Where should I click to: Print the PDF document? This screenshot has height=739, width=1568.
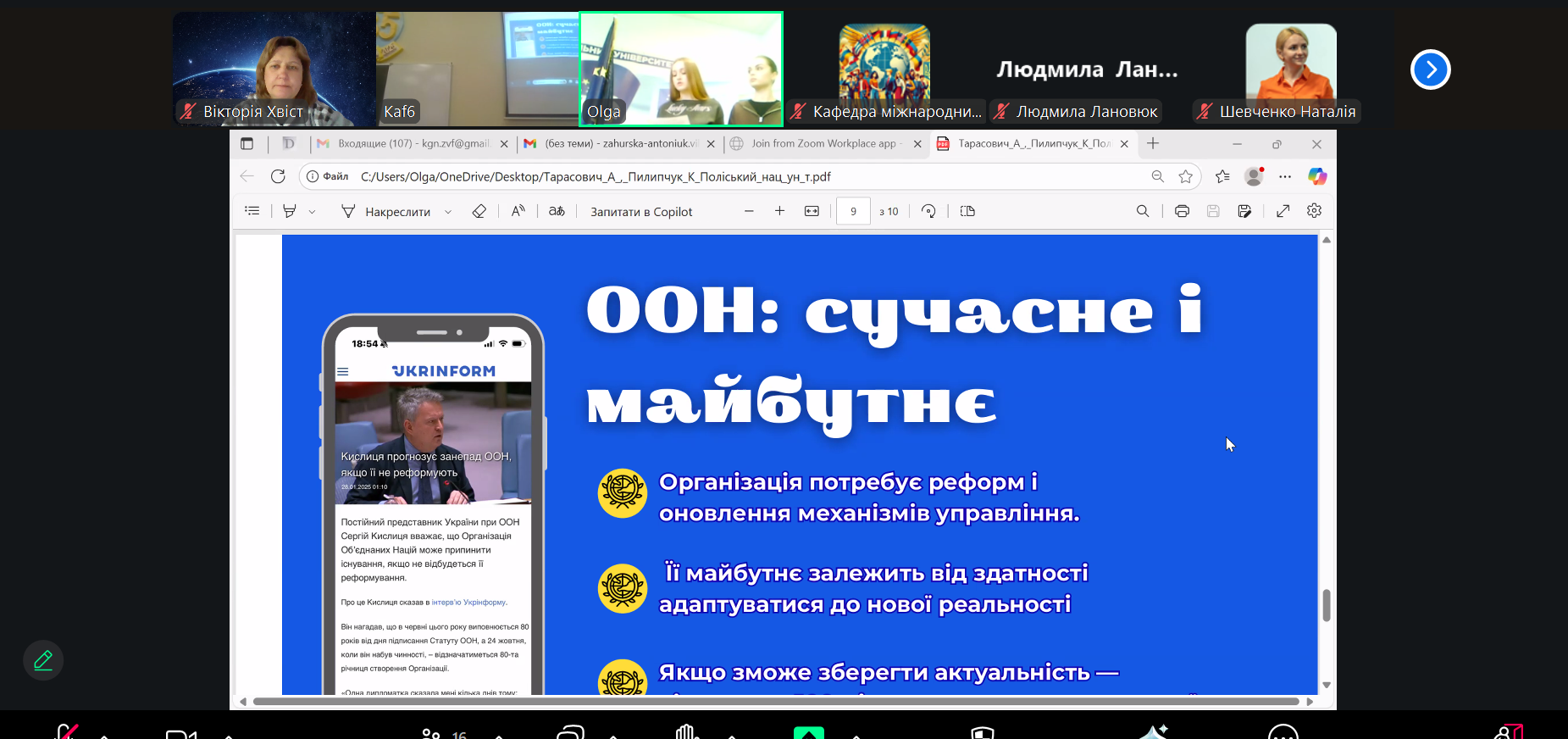[x=1182, y=211]
